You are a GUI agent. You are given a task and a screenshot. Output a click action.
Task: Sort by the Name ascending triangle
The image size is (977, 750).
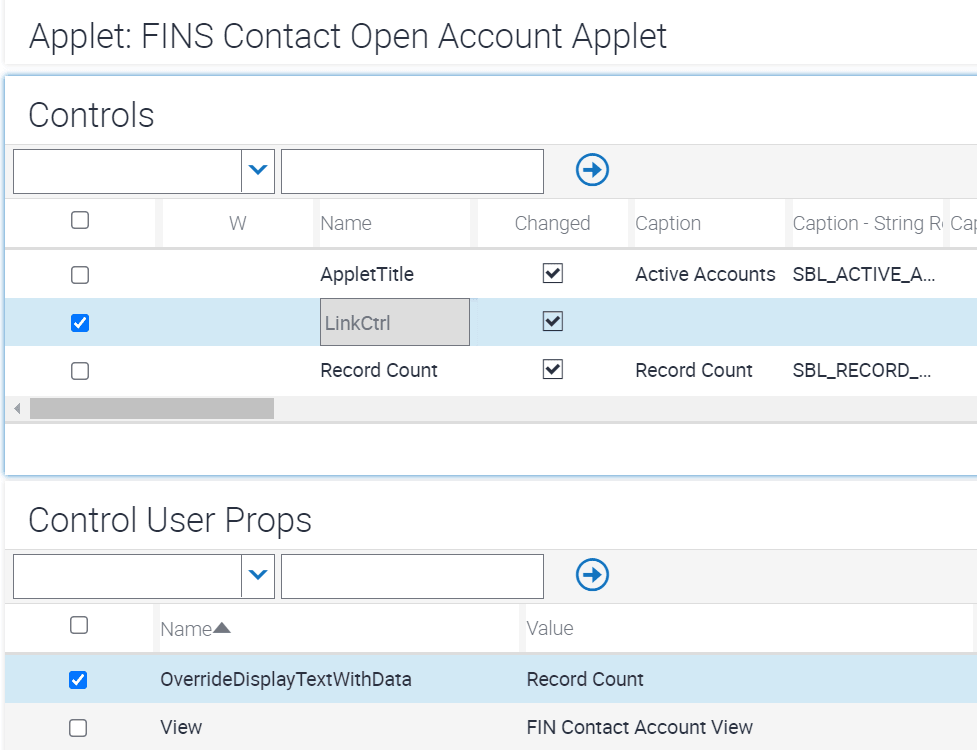click(222, 628)
